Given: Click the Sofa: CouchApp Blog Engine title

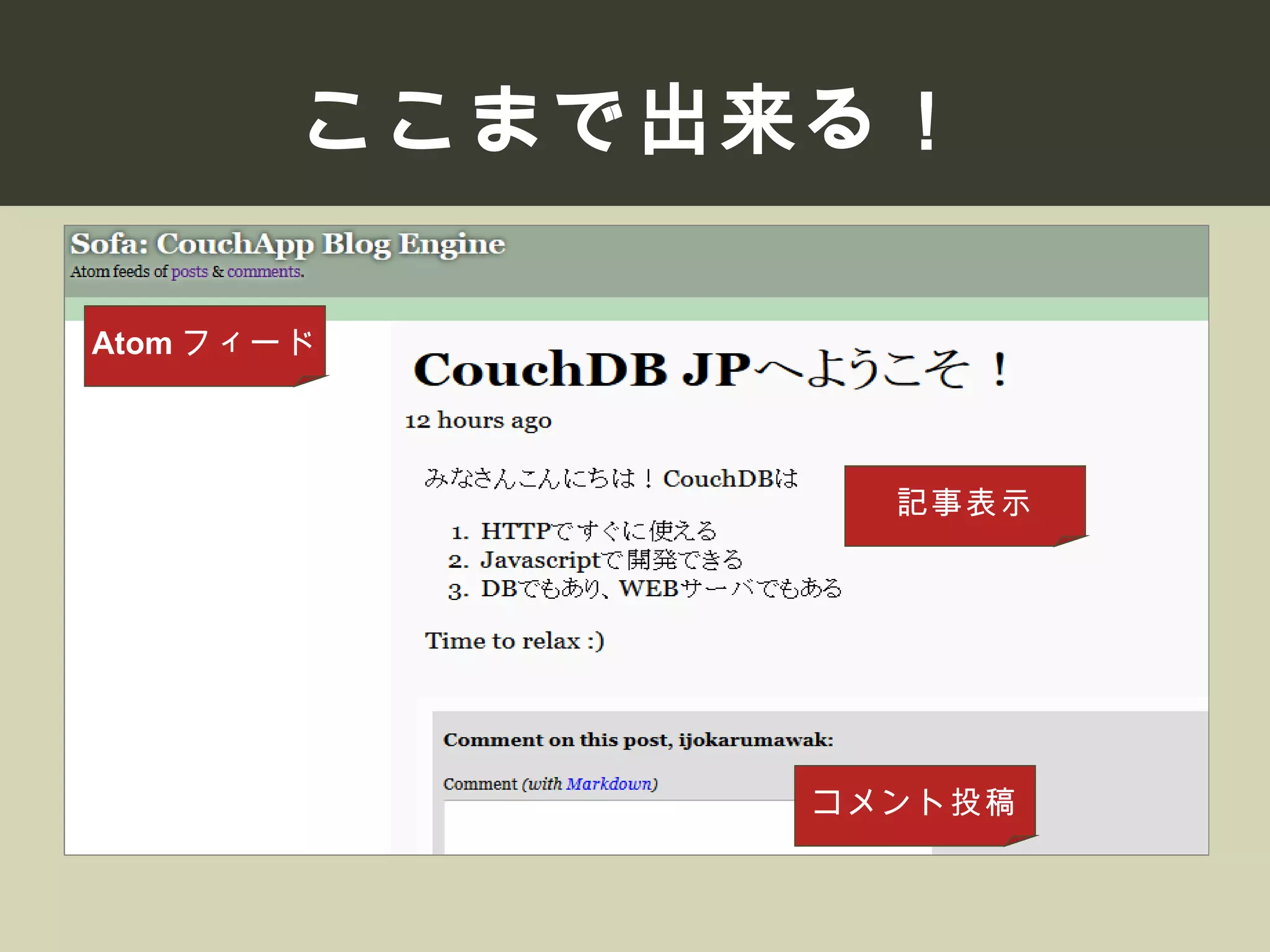Looking at the screenshot, I should pos(288,245).
